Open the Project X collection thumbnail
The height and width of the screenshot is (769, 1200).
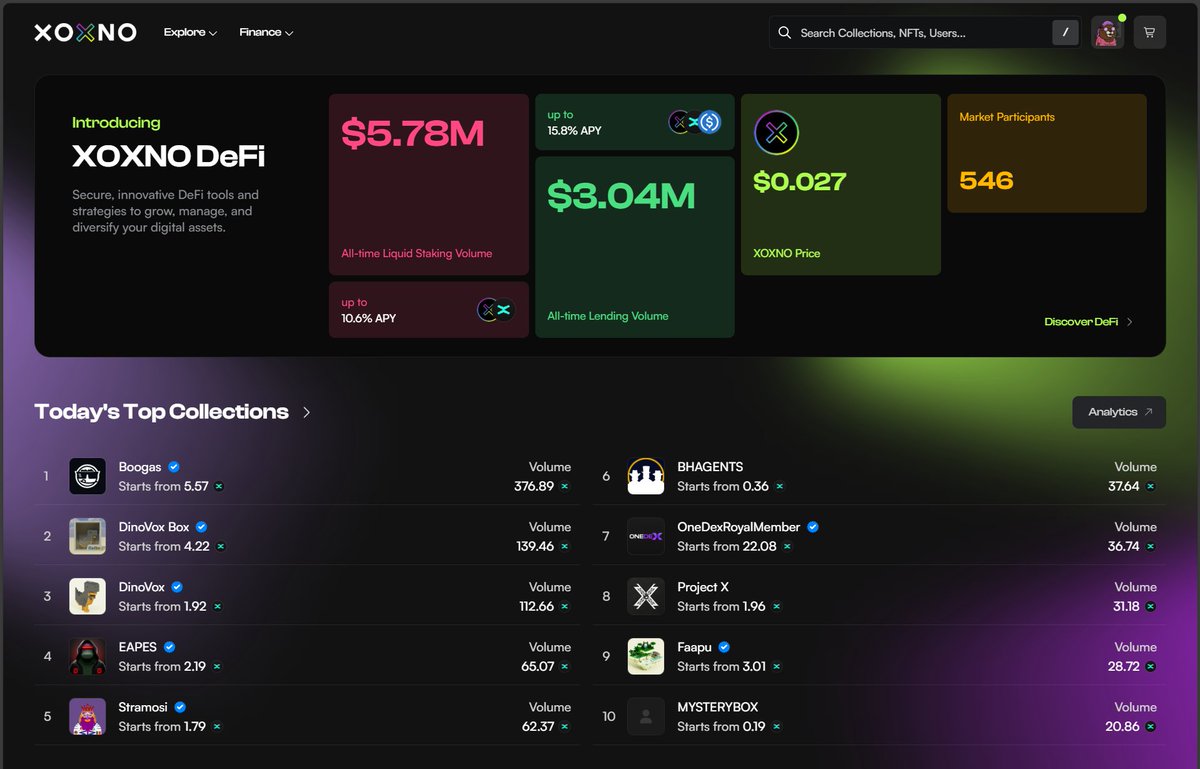coord(646,596)
